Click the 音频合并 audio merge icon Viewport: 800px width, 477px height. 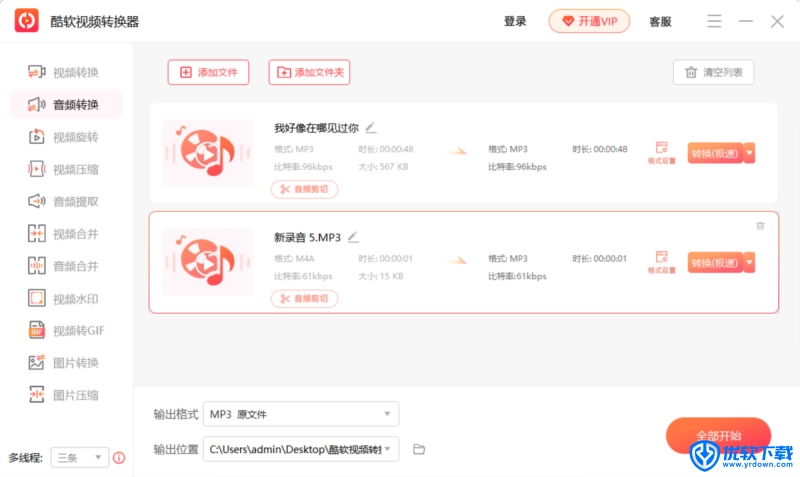pos(37,266)
